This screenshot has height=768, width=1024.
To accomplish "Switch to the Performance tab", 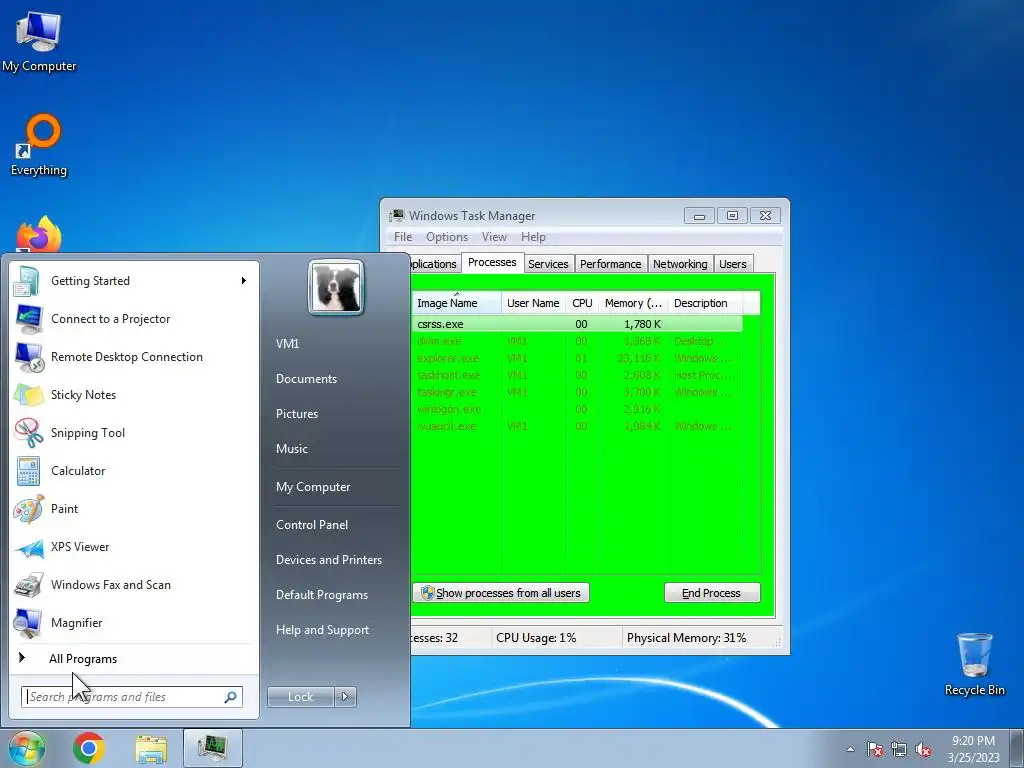I will pos(611,264).
